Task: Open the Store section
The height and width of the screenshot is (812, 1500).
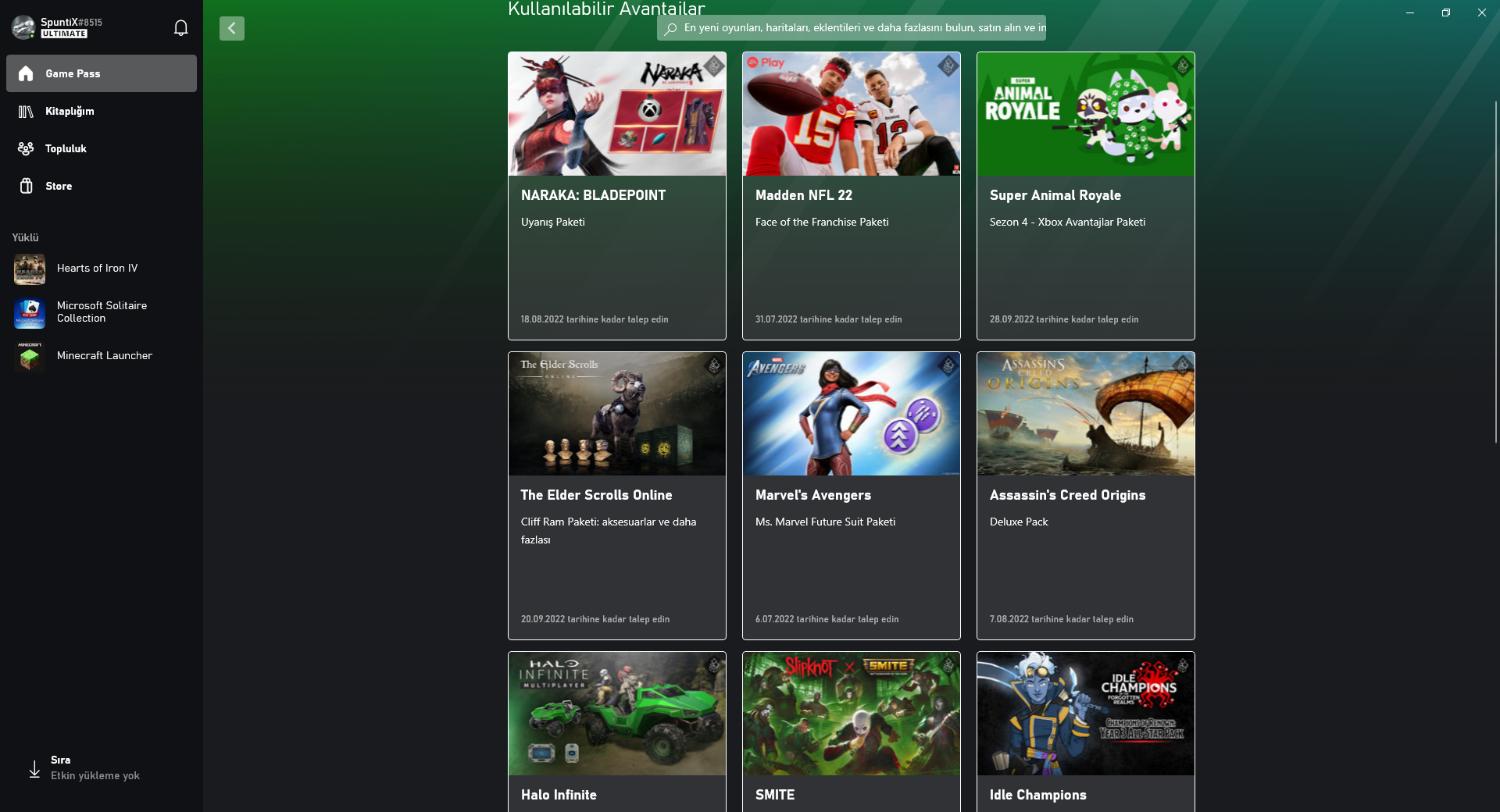Action: tap(102, 186)
